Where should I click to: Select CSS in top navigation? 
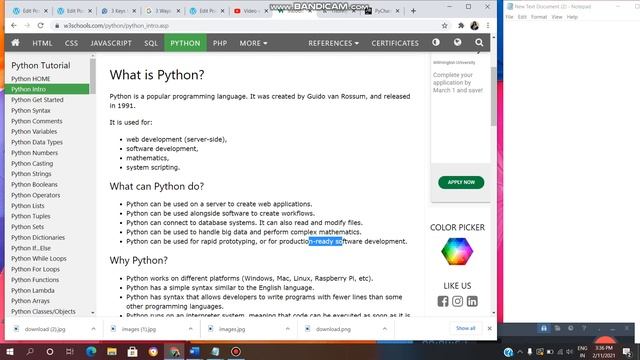point(71,43)
